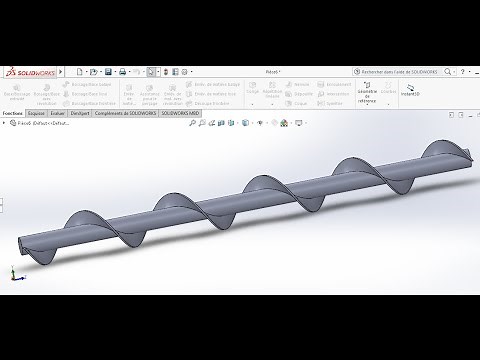Open View Settings monitor icon
The image size is (480, 360).
[x=299, y=123]
